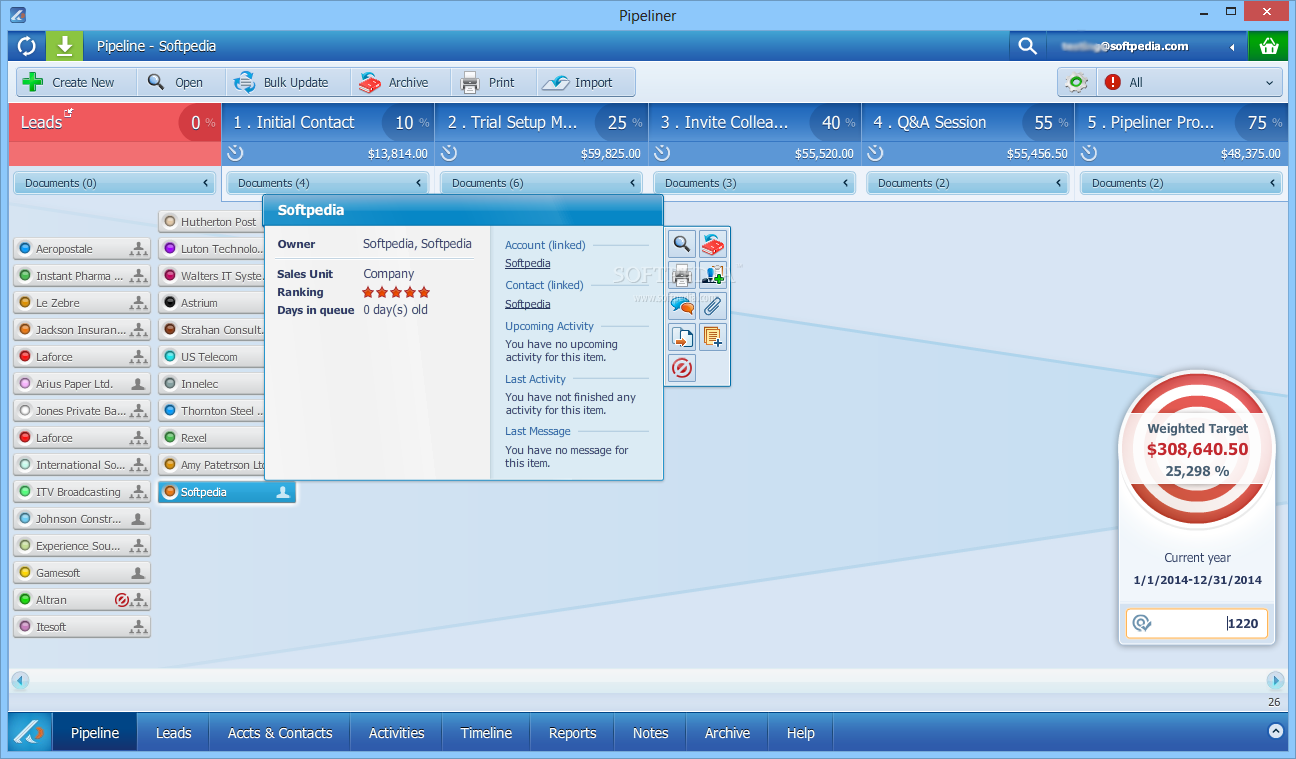Open the Activities tab
The image size is (1296, 759).
click(396, 733)
